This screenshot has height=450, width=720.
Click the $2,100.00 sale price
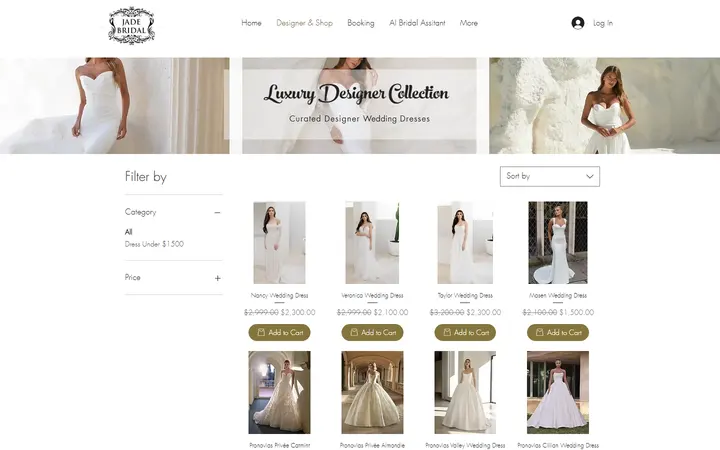391,312
